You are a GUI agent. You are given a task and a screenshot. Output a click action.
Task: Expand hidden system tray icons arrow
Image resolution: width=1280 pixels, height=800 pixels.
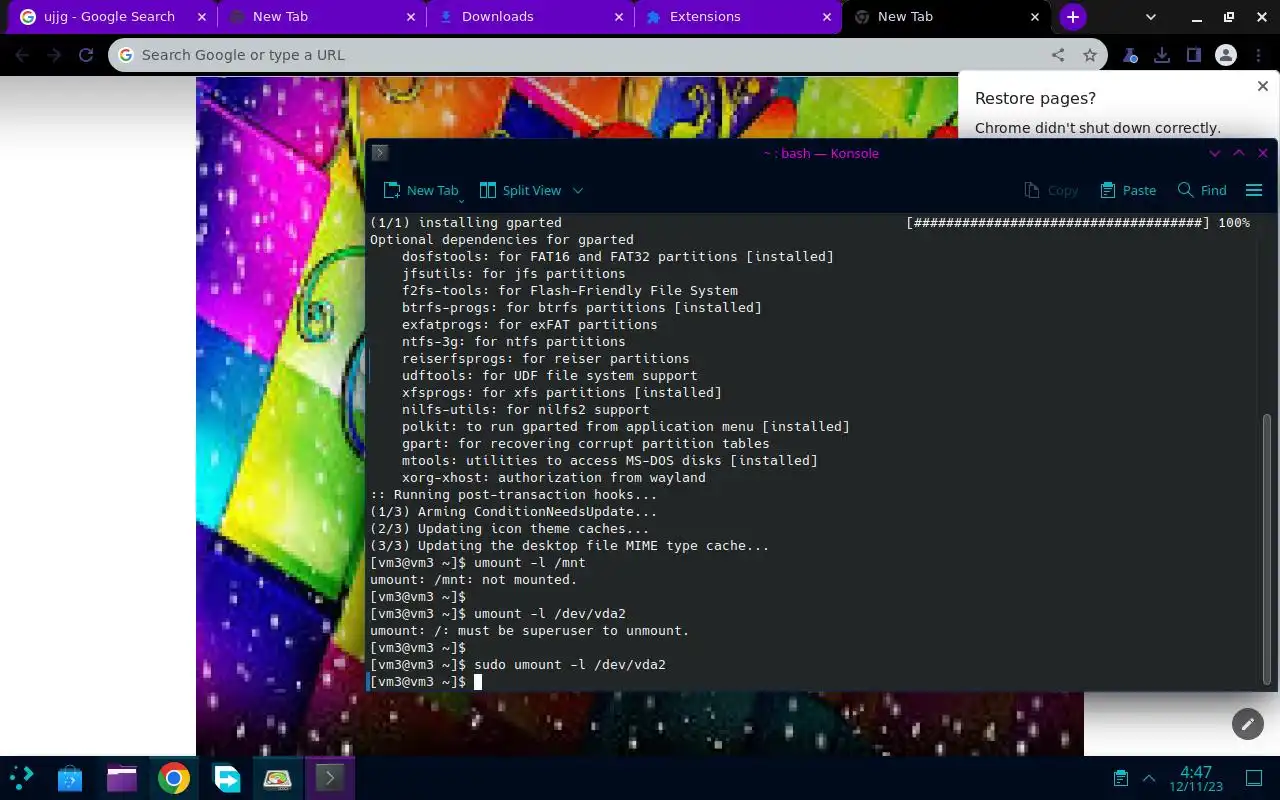click(1149, 778)
